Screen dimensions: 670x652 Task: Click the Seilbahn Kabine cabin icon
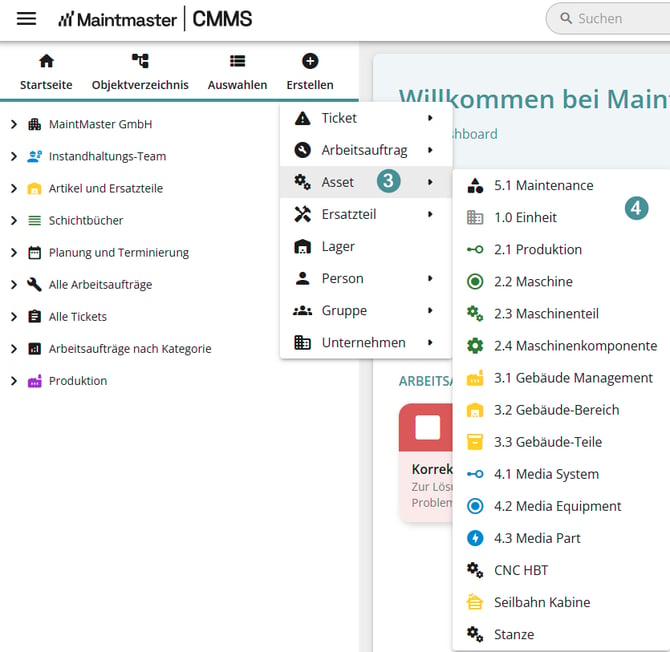pyautogui.click(x=475, y=602)
